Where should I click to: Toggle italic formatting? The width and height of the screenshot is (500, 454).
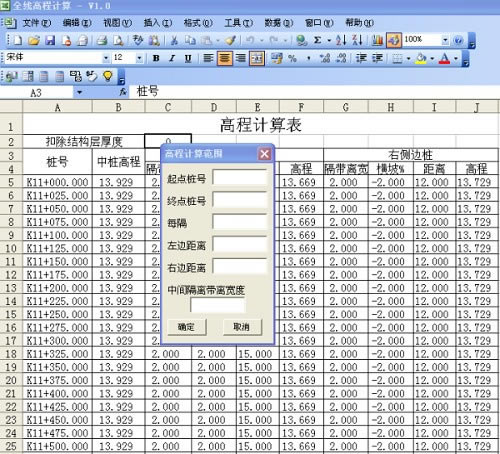(x=172, y=58)
